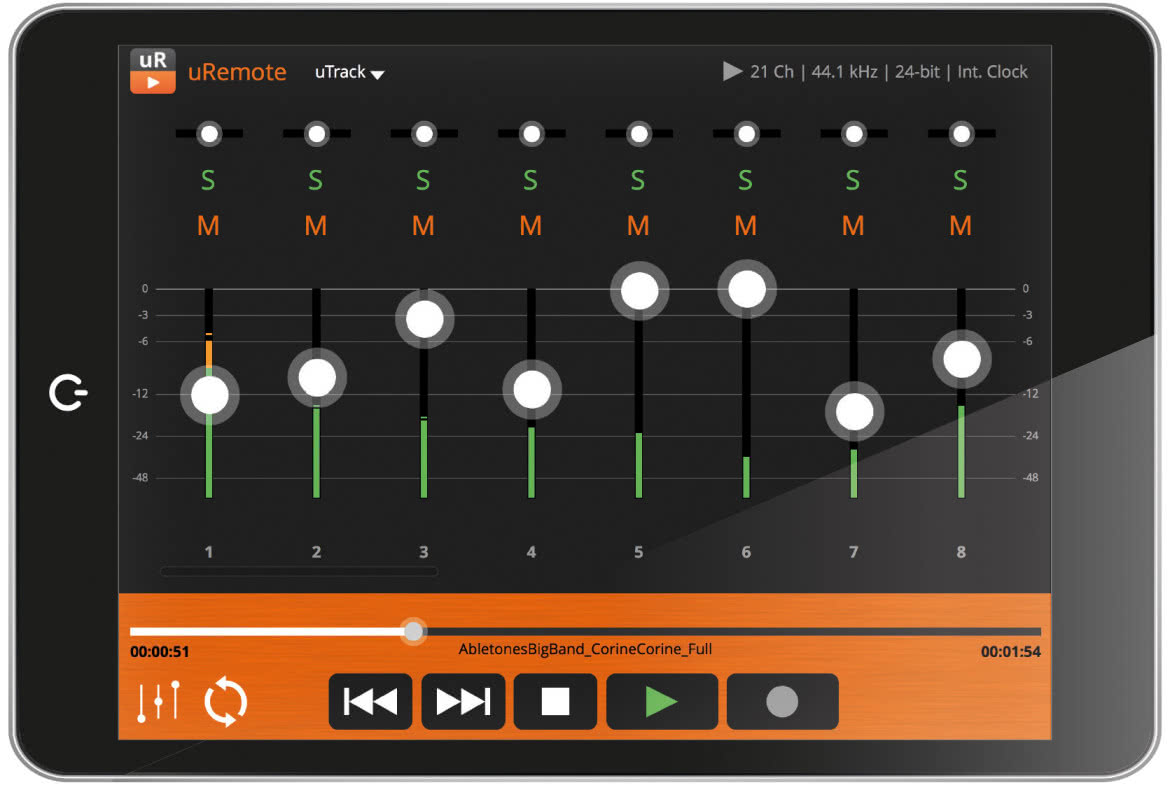Click the channel 1 number label
Screen dimensions: 1170x785
[208, 552]
